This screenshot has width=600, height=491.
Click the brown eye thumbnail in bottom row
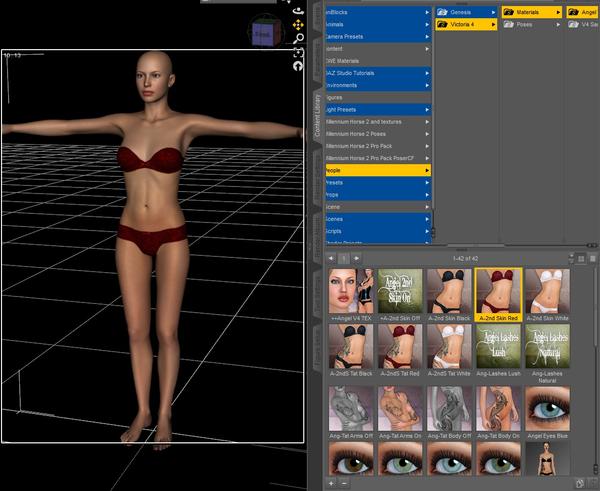(x=351, y=459)
